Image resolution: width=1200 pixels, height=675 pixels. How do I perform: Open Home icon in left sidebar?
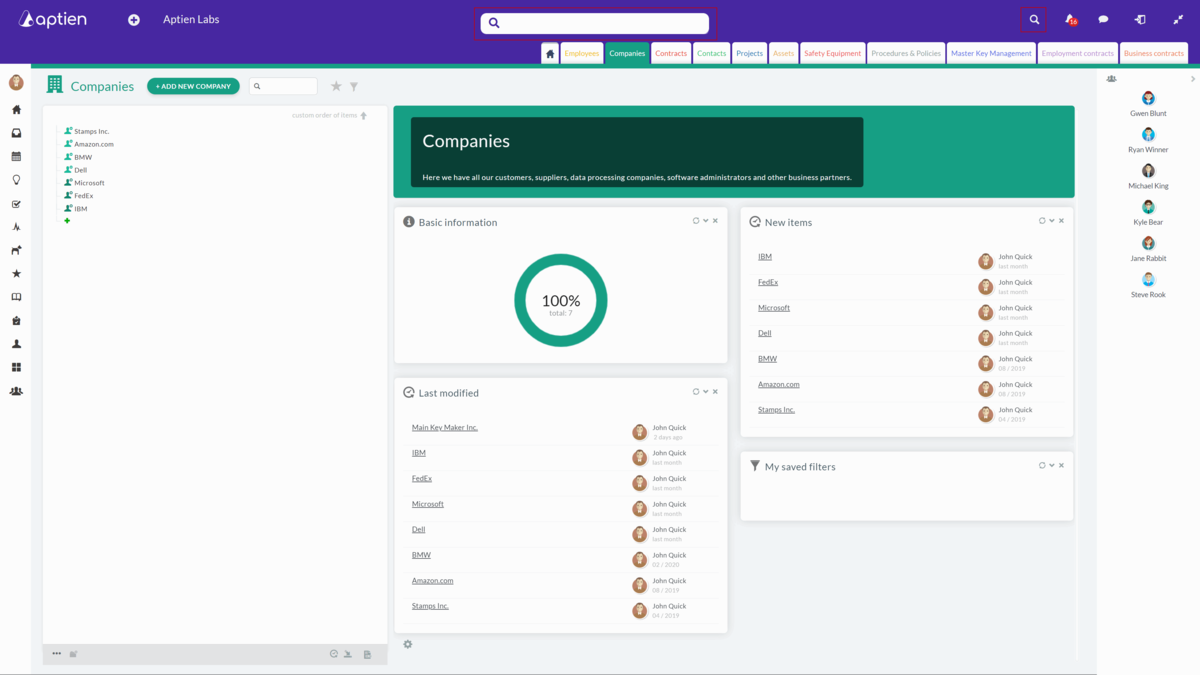pos(16,110)
